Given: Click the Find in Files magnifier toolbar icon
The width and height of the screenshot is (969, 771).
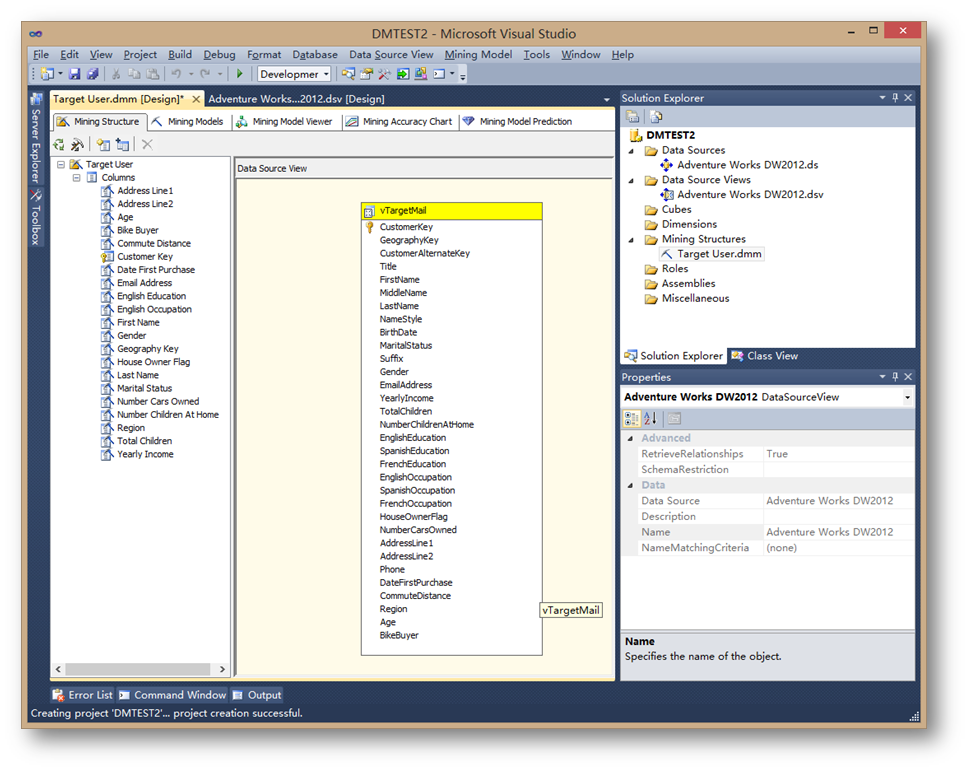Looking at the screenshot, I should coord(349,74).
